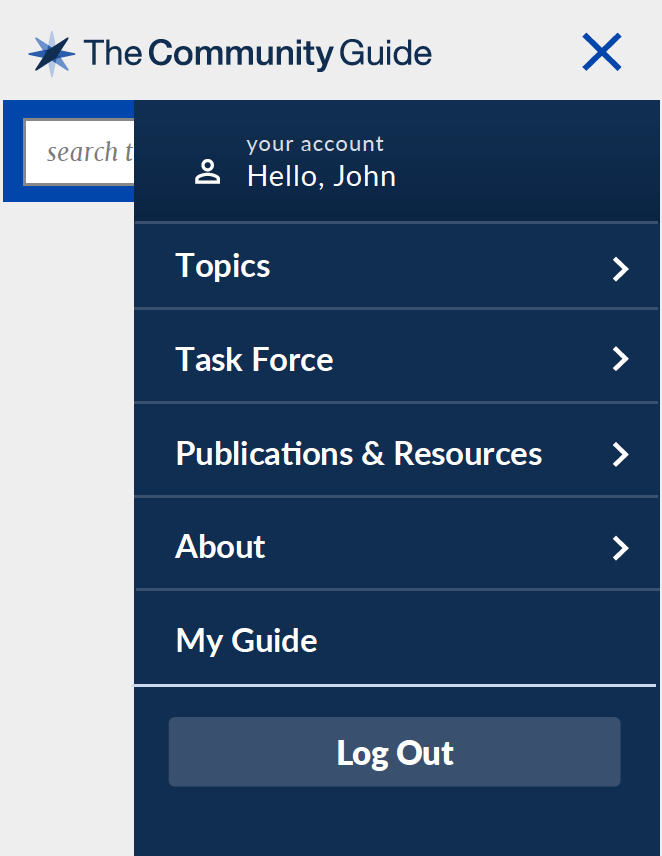Click the 'your account' label
Screen dimensions: 662x856
tap(315, 144)
